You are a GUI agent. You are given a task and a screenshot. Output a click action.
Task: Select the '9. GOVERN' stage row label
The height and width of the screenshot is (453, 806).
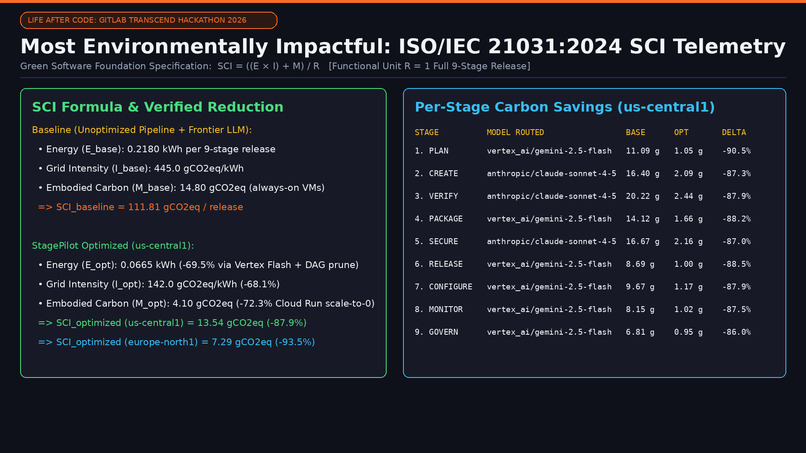[436, 332]
